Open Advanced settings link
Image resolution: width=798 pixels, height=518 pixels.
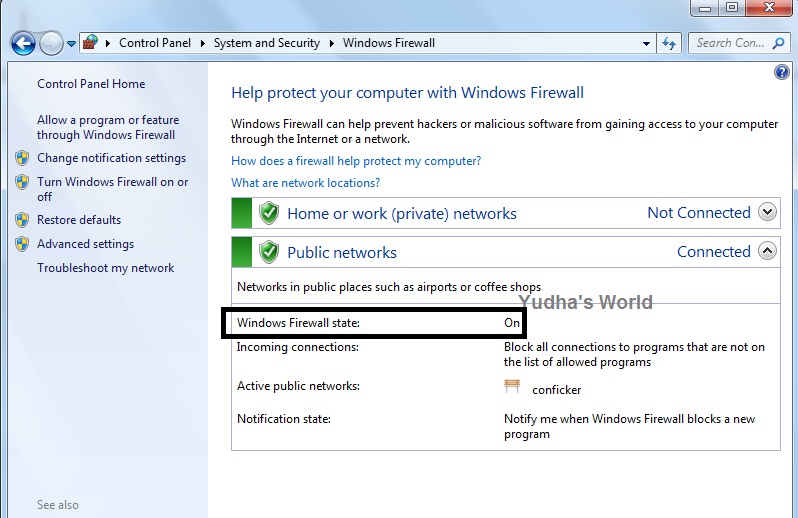86,244
